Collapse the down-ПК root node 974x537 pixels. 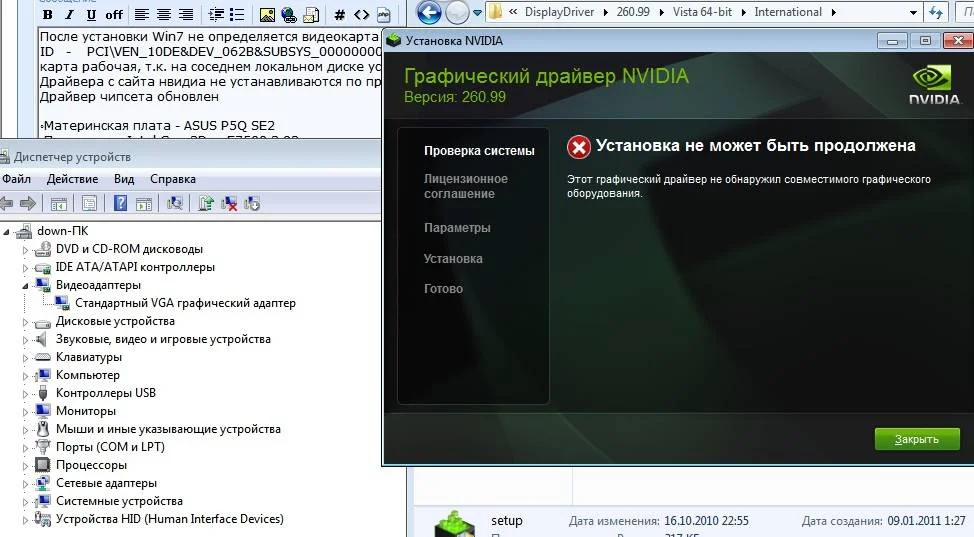click(x=6, y=232)
